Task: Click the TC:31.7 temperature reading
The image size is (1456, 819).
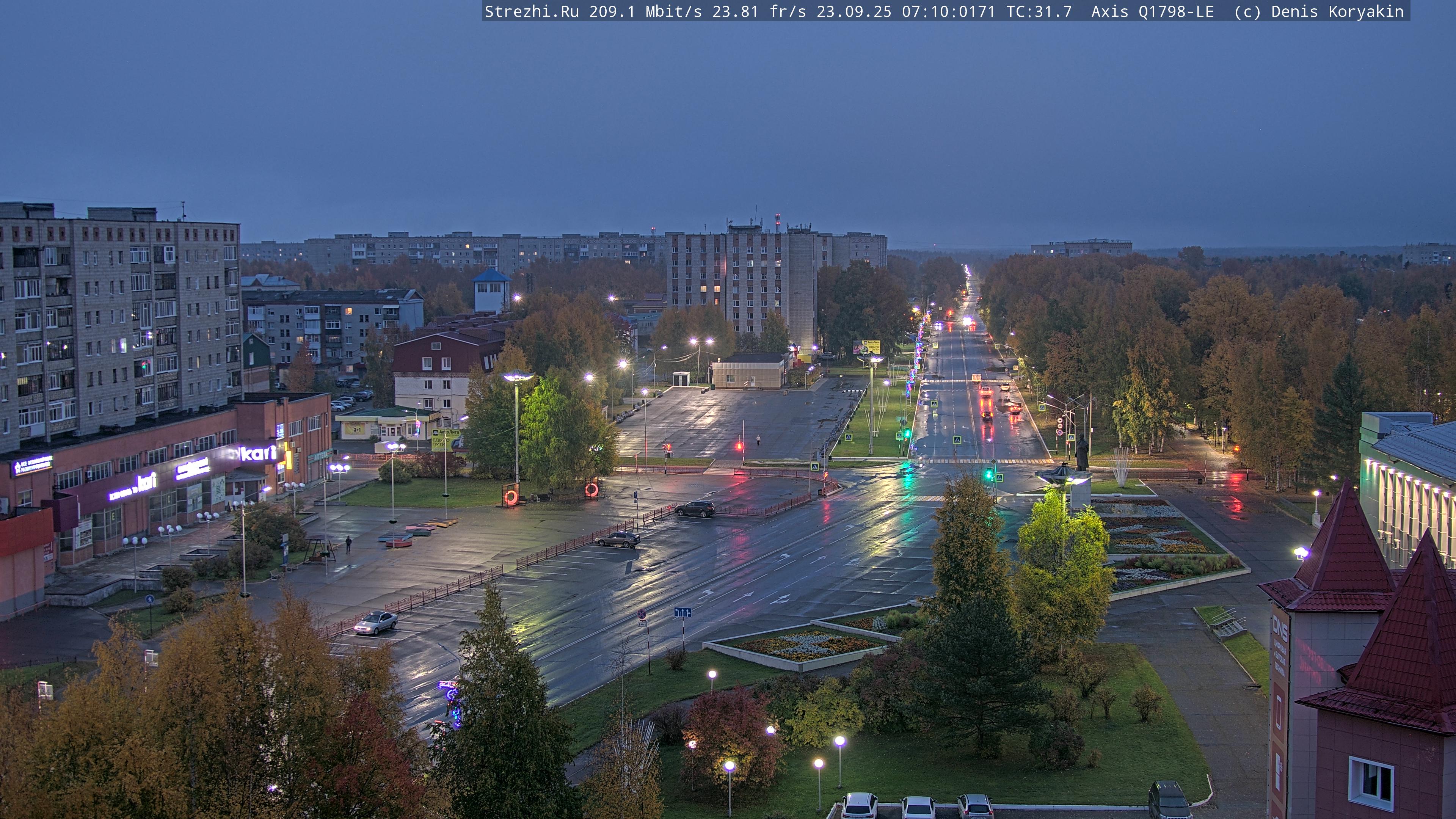Action: click(1039, 12)
